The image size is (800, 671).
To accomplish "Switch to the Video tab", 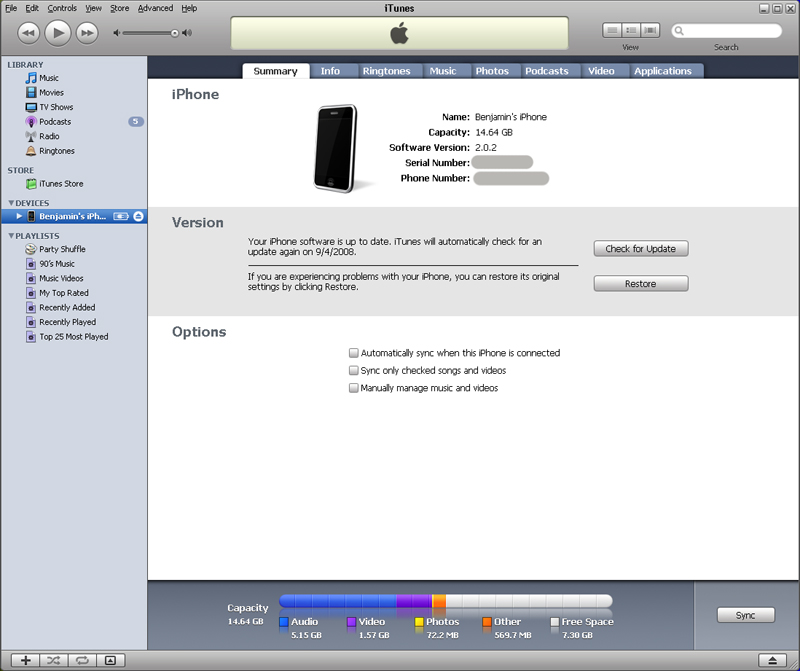I will [x=601, y=71].
